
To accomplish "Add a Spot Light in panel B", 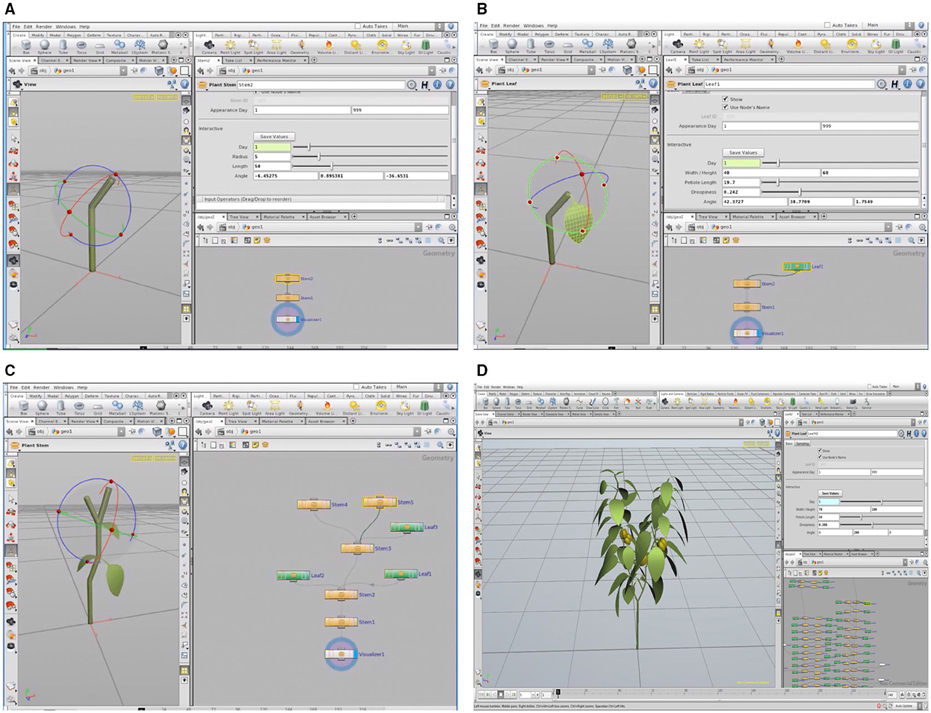I will tap(723, 46).
